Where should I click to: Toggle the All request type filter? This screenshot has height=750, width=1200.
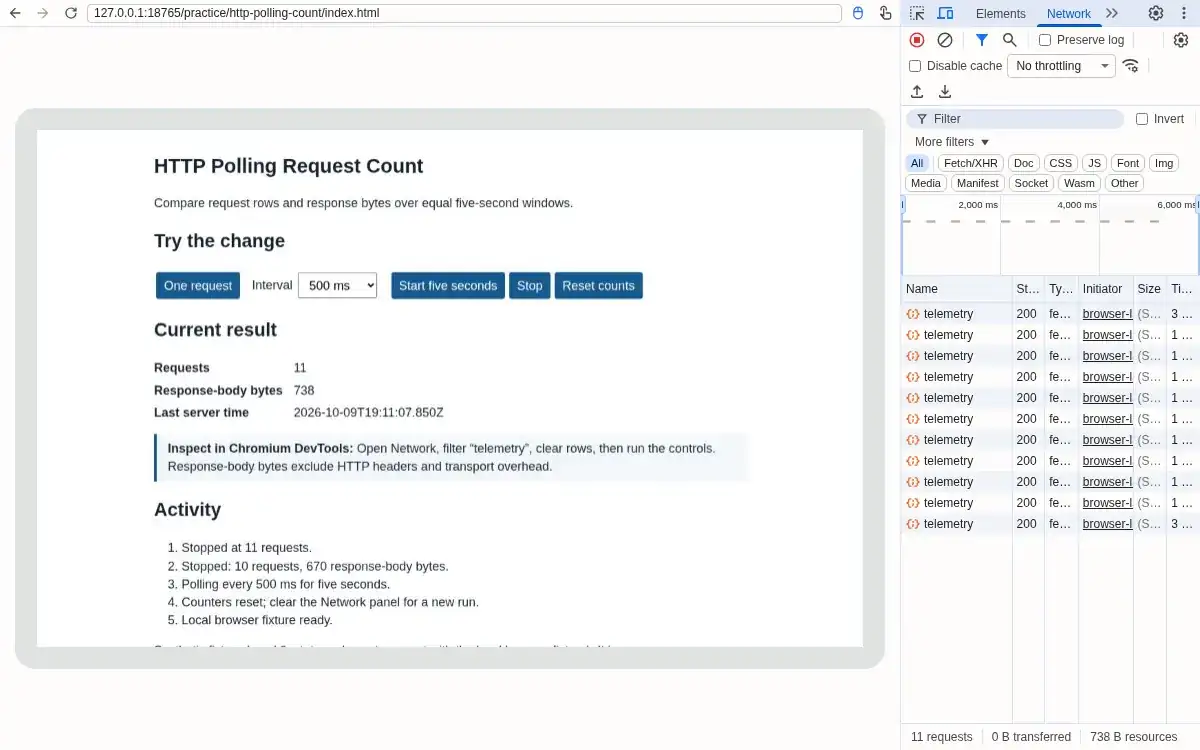[x=917, y=163]
